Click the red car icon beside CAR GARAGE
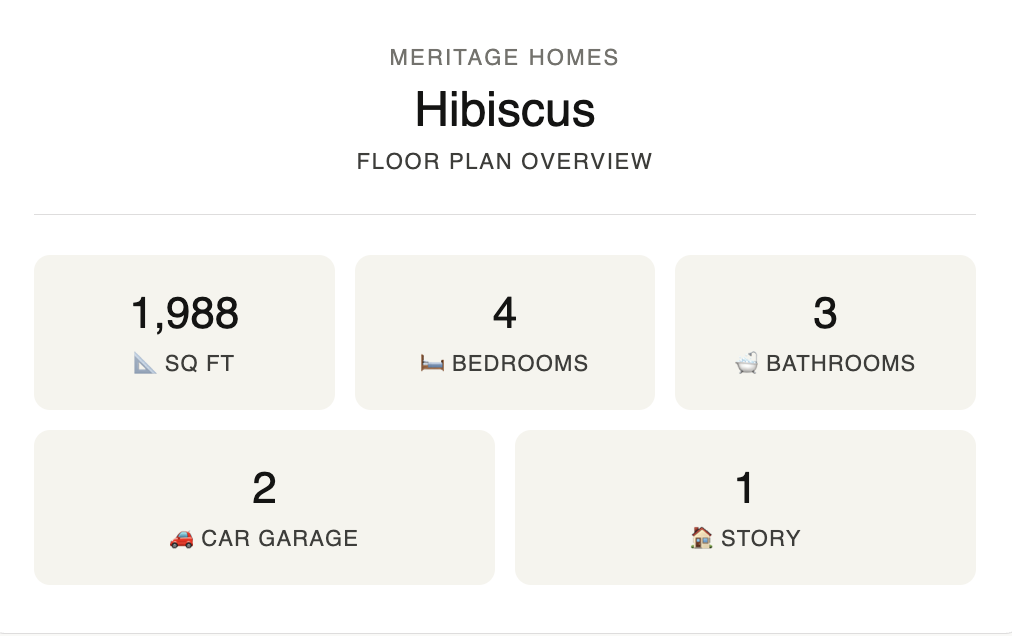This screenshot has width=1012, height=636. click(181, 539)
